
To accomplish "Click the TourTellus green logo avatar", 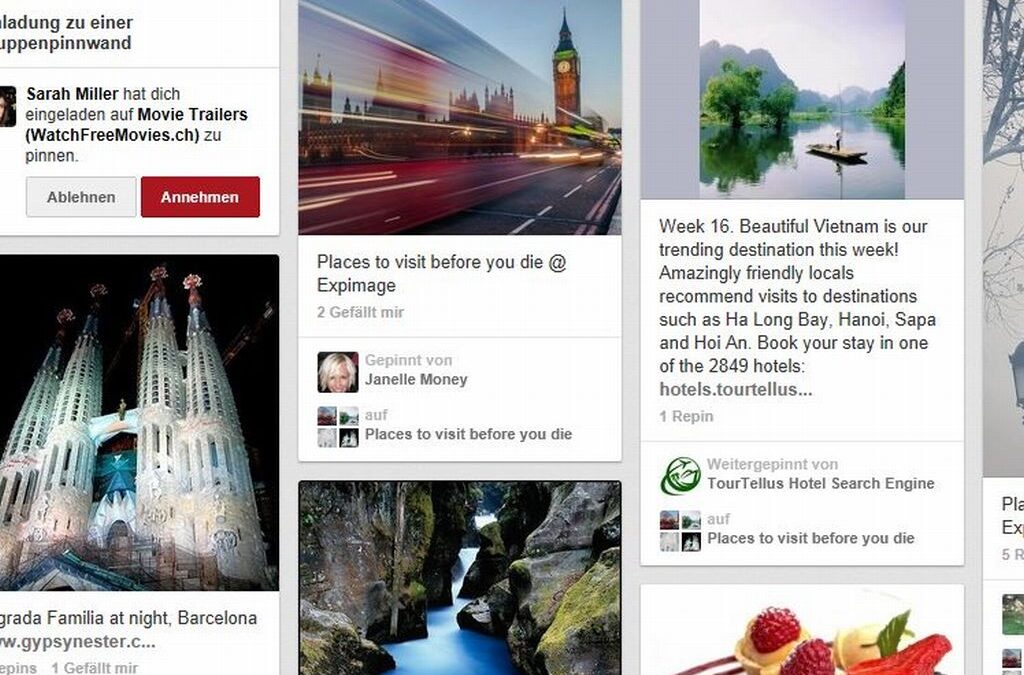I will 680,476.
